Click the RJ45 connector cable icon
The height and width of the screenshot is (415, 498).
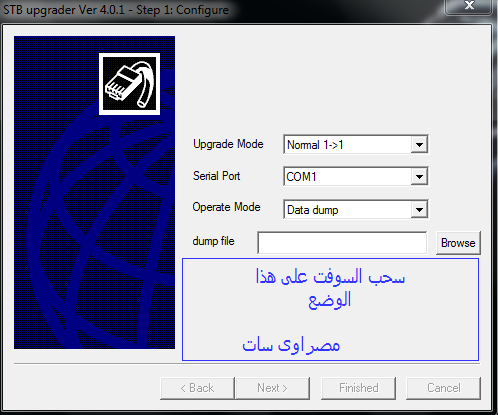click(129, 84)
